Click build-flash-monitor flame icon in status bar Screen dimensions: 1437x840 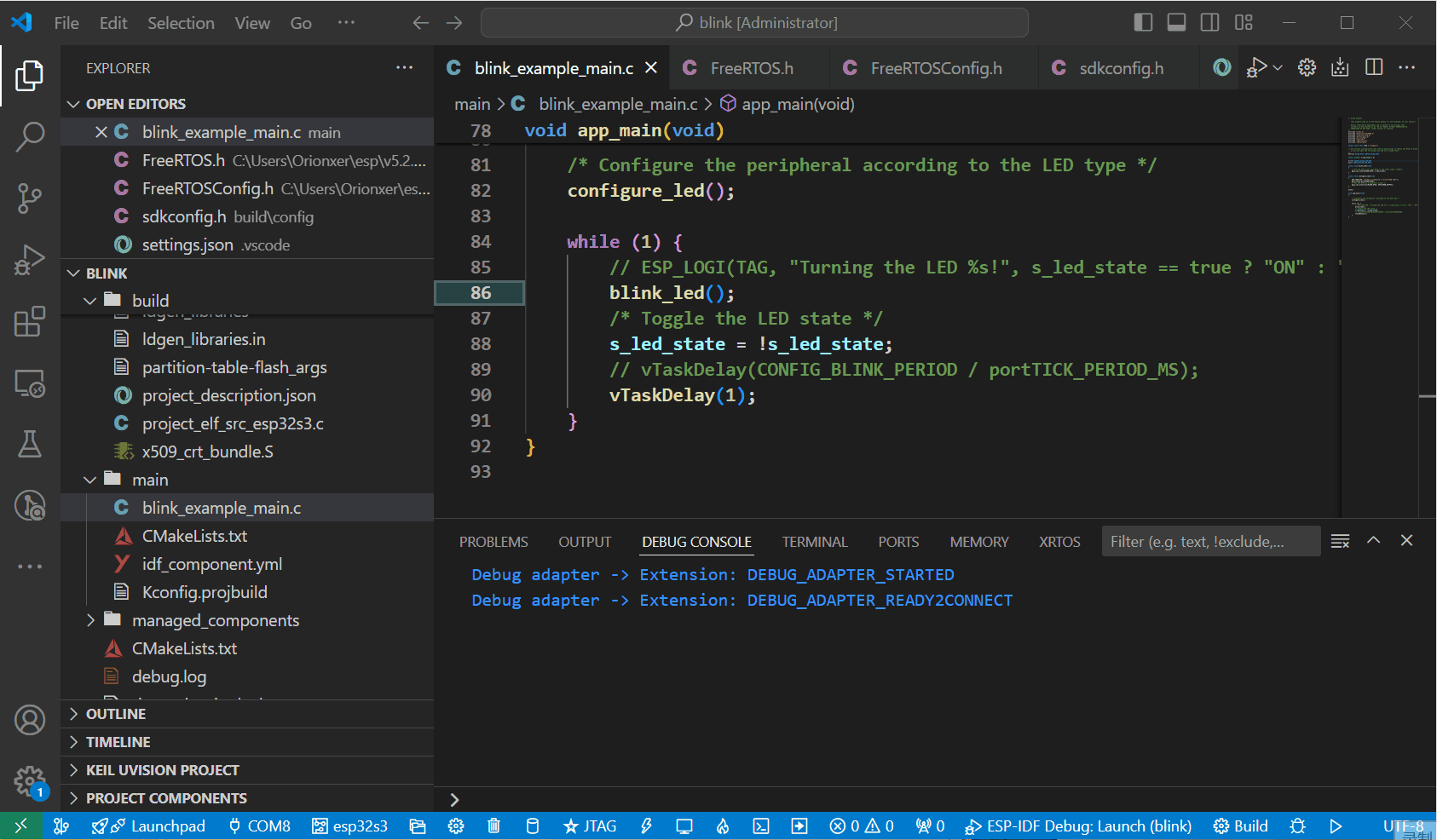click(x=723, y=826)
